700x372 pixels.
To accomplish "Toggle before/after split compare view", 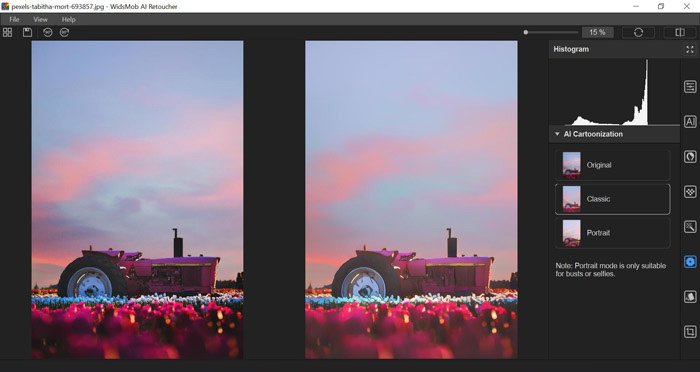I will [680, 32].
